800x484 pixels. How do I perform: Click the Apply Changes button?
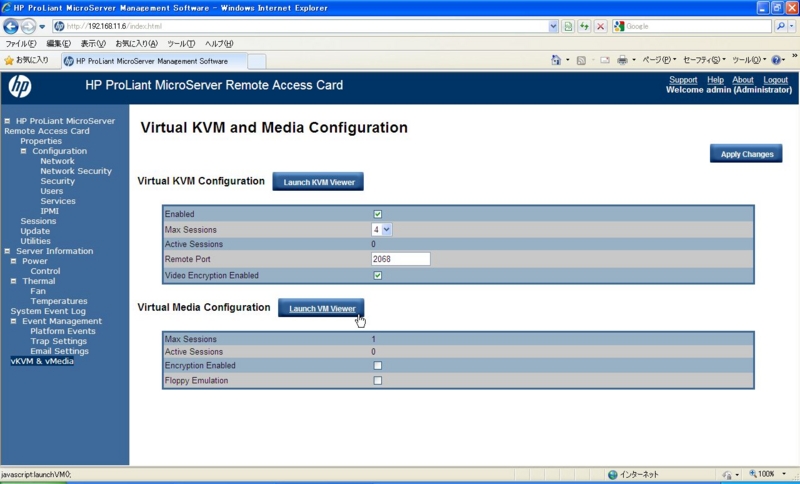(746, 154)
